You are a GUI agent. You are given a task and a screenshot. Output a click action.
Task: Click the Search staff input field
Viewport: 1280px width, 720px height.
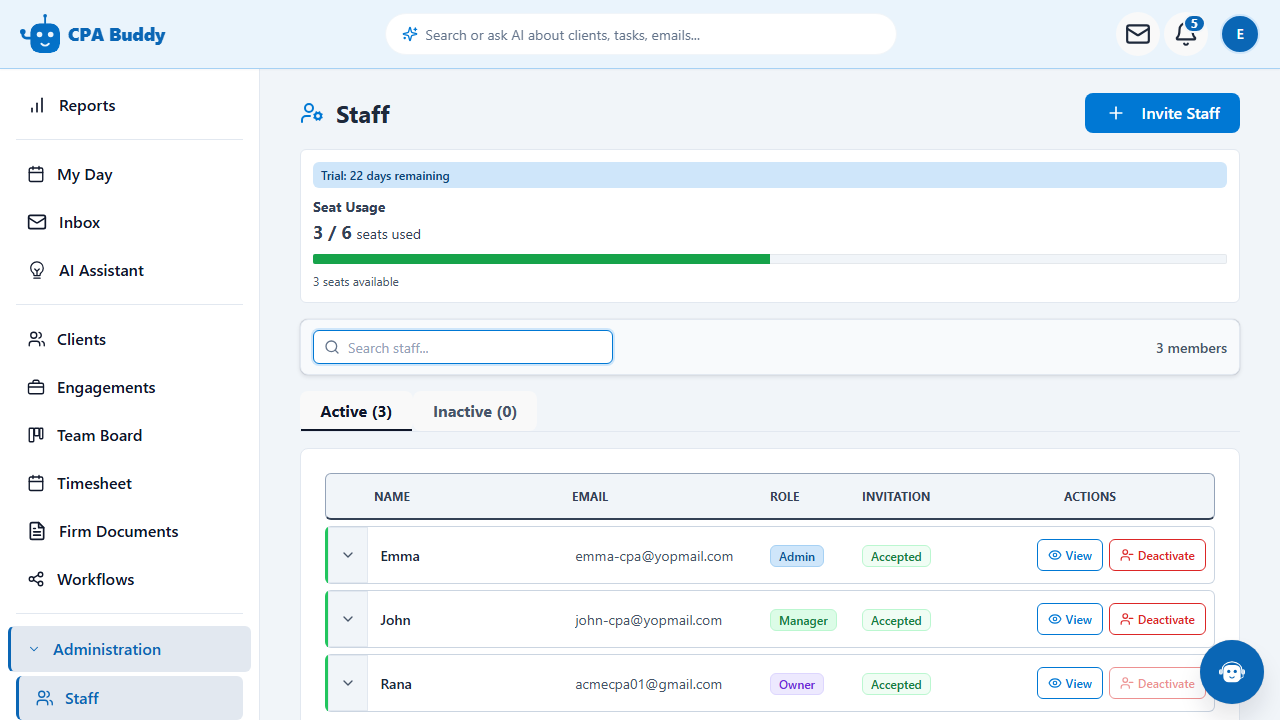click(x=463, y=347)
